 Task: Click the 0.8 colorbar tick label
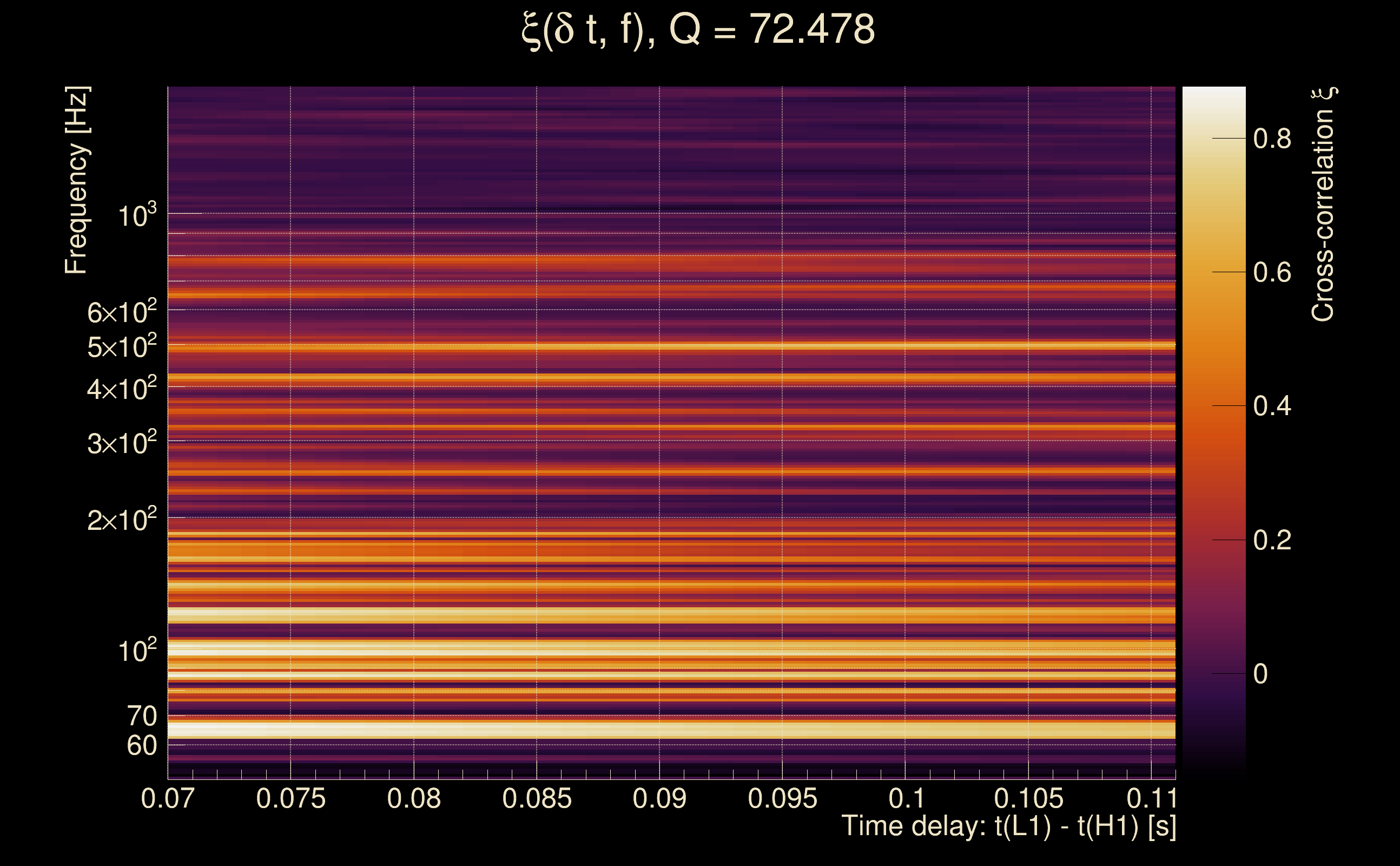click(x=1272, y=139)
